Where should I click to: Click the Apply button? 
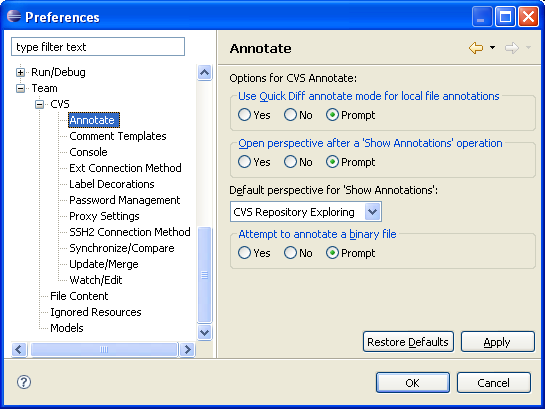[x=497, y=342]
